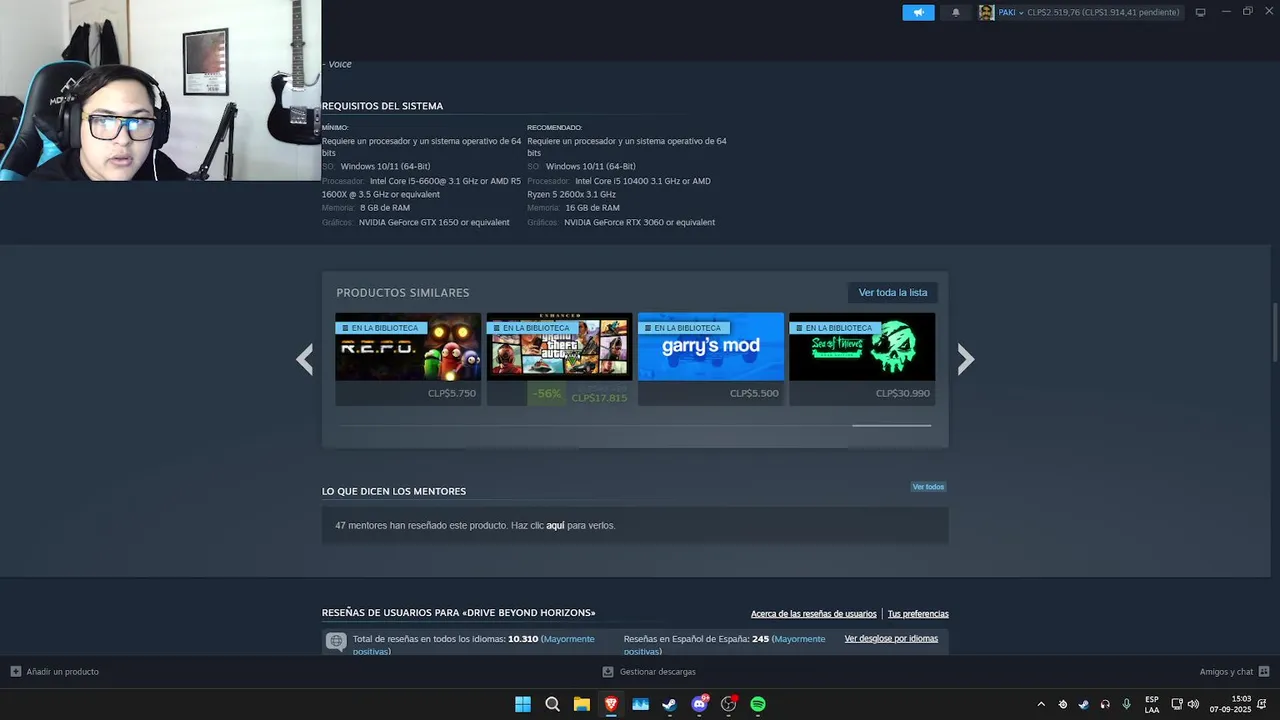Click the R.E.P.O. price CLP$5.750
The height and width of the screenshot is (720, 1280).
(452, 393)
